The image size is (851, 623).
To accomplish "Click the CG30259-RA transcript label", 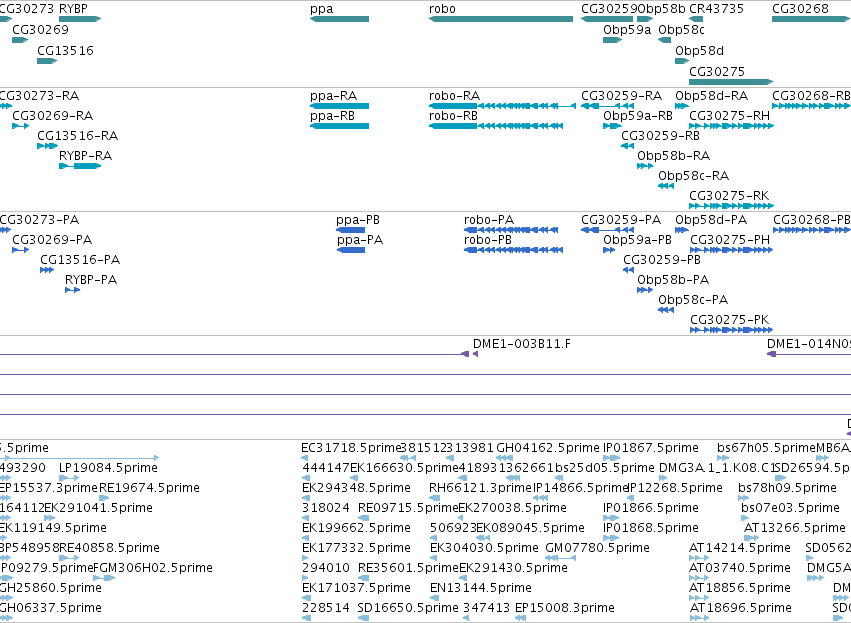I will pos(621,96).
